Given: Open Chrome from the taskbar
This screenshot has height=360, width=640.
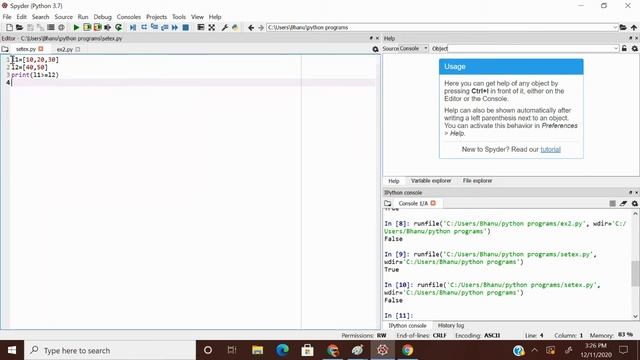Looking at the screenshot, I should pos(407,350).
